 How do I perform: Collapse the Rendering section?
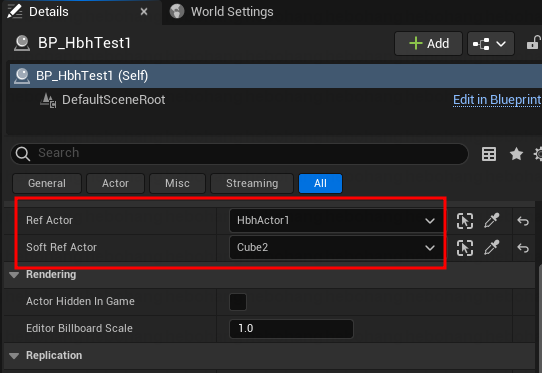click(14, 275)
